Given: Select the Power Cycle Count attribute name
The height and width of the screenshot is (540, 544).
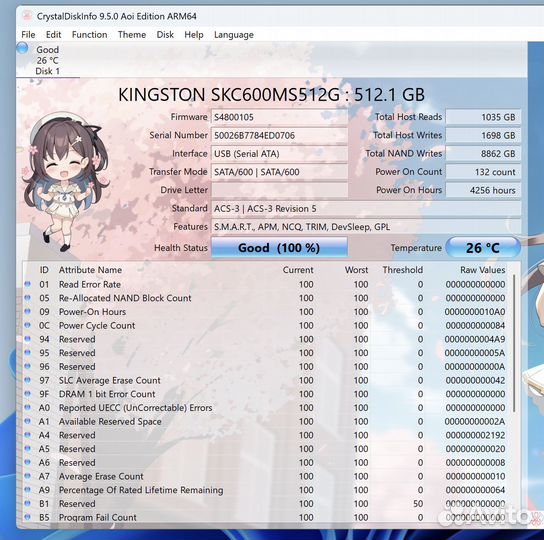Looking at the screenshot, I should (97, 326).
